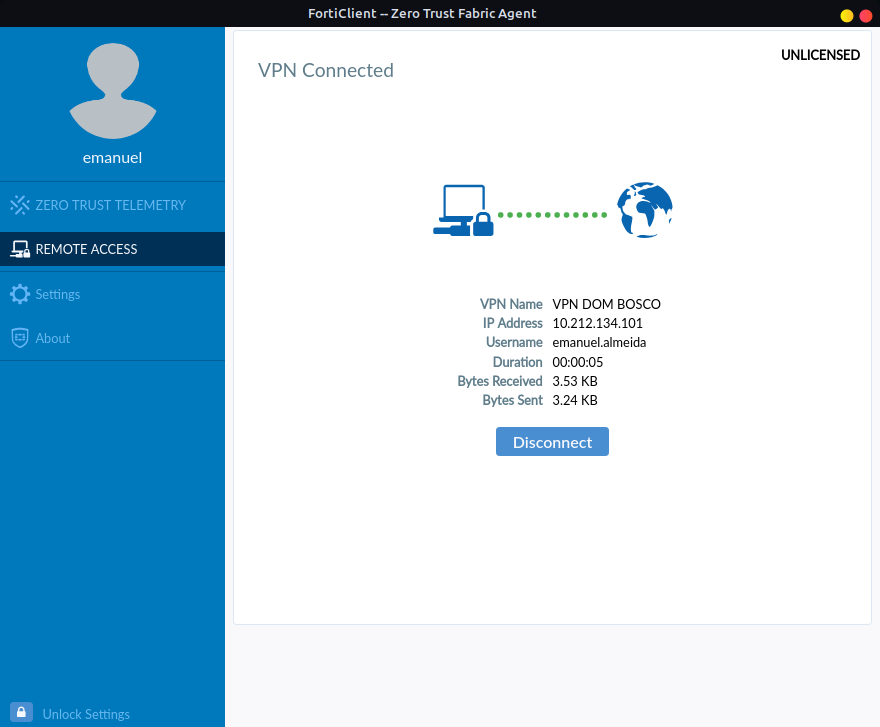Image resolution: width=880 pixels, height=727 pixels.
Task: Click the globe internet icon
Action: tap(644, 210)
